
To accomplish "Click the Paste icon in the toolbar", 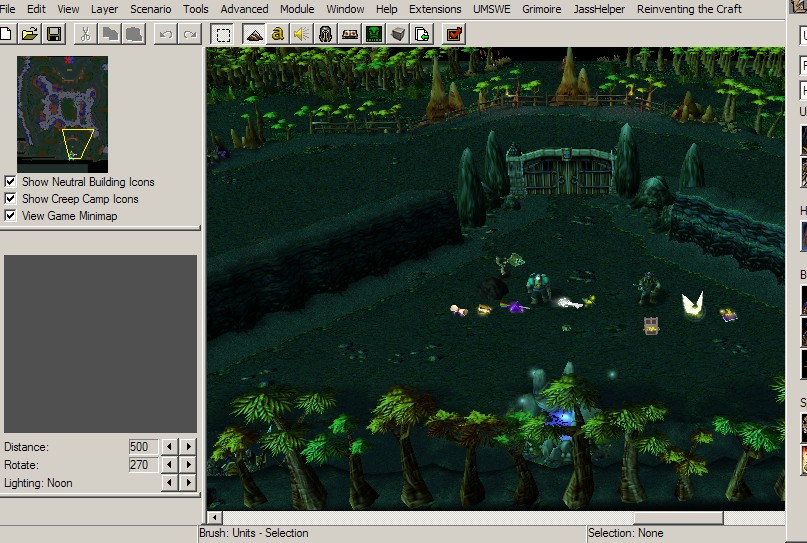I will 134,34.
